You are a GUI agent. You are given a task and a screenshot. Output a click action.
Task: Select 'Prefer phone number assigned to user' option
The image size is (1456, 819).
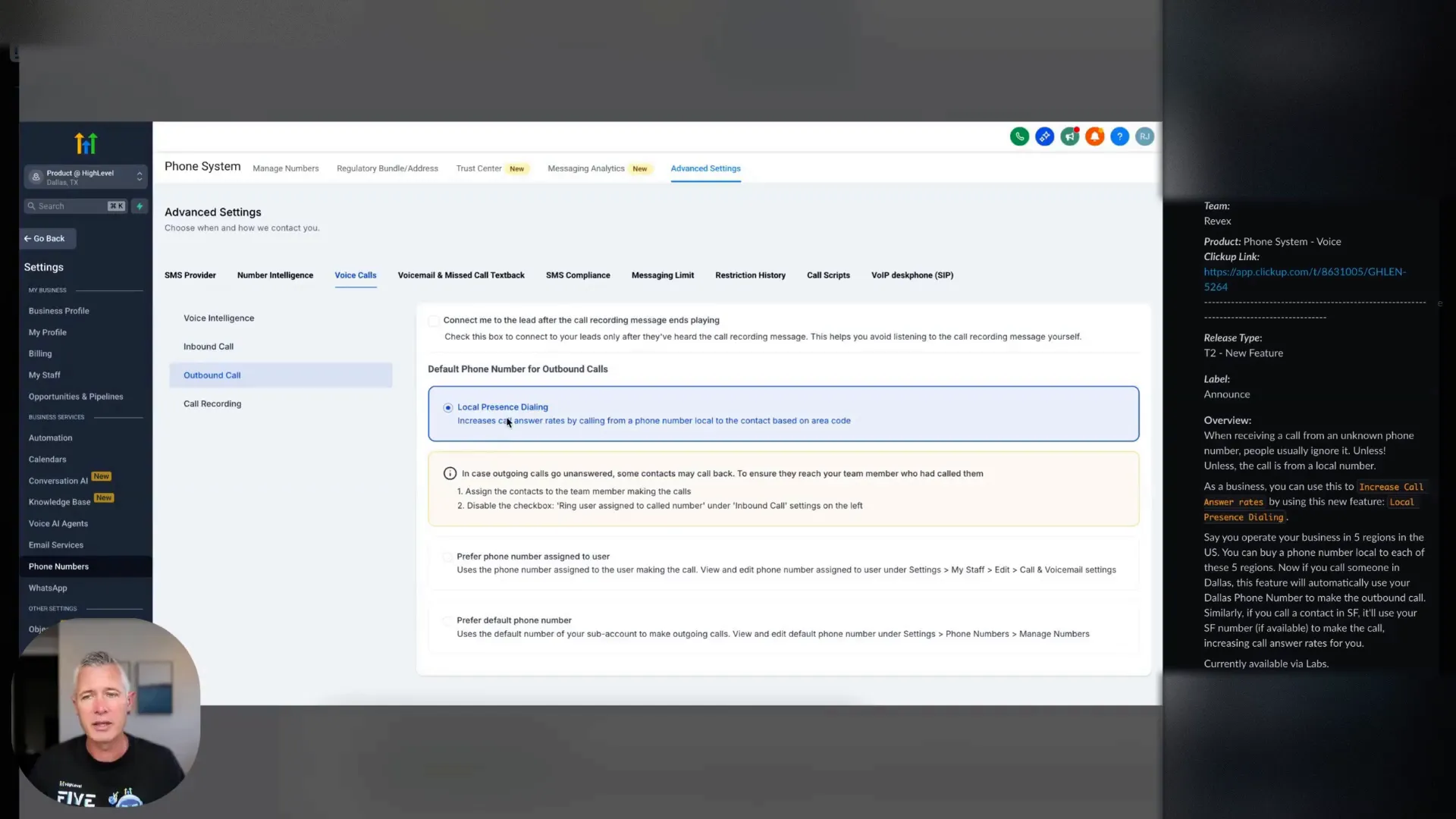[x=447, y=557]
